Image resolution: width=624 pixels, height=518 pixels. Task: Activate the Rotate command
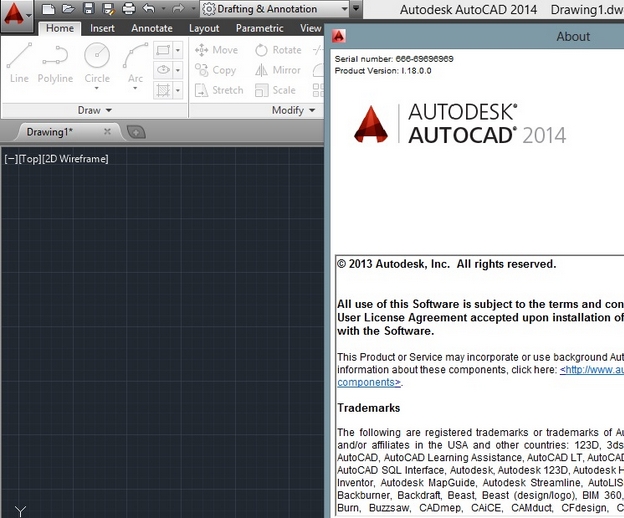[x=278, y=50]
